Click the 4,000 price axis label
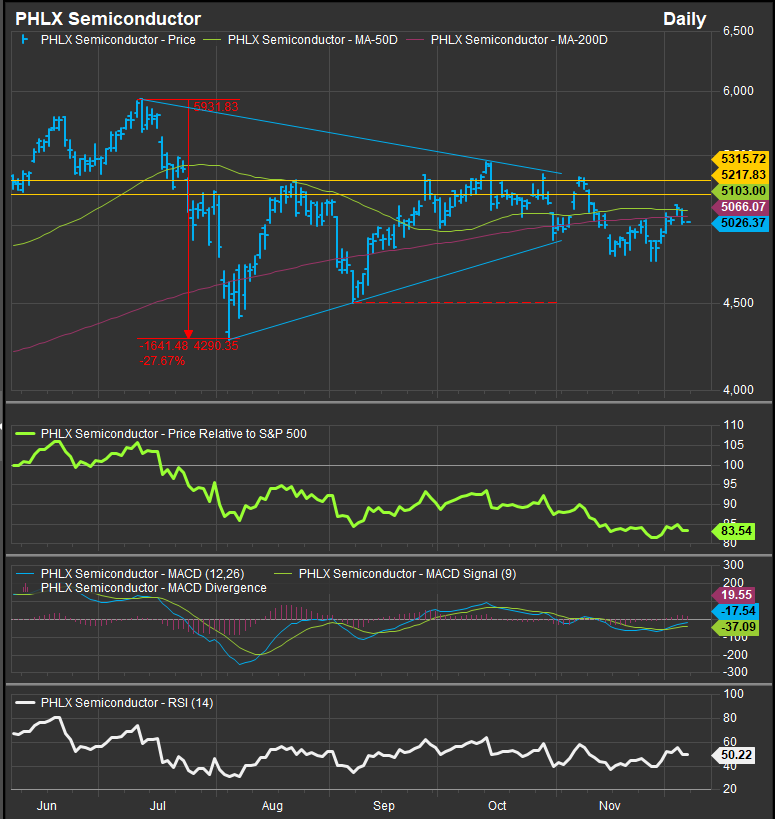This screenshot has height=819, width=775. tap(738, 390)
